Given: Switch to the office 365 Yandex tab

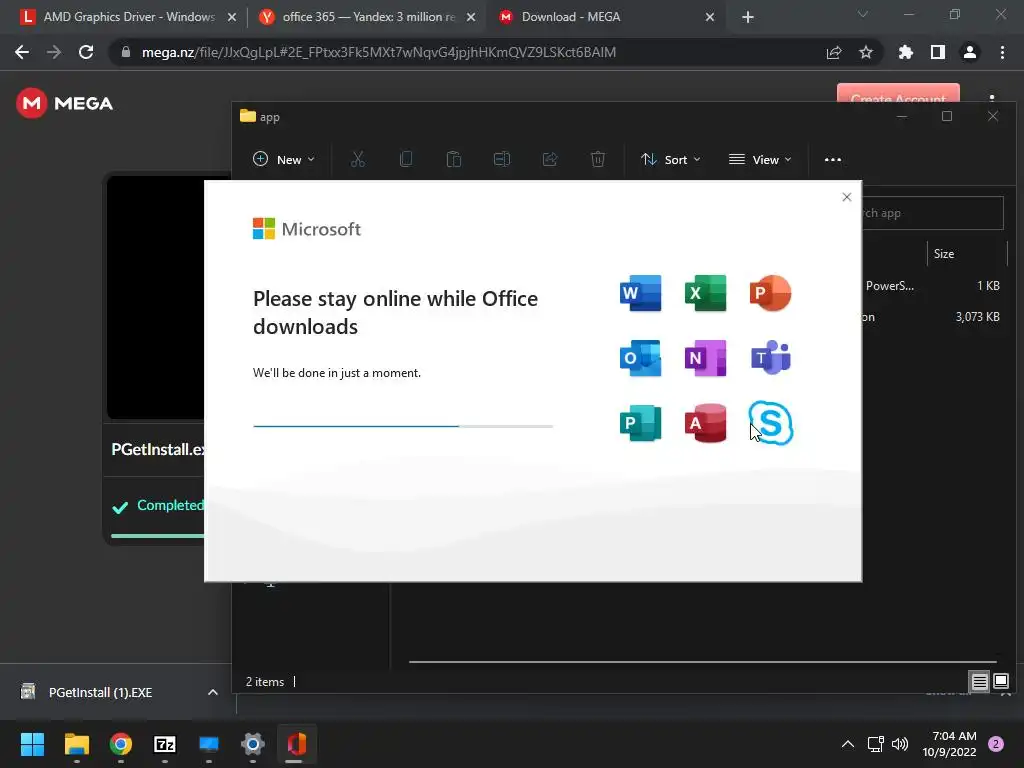Looking at the screenshot, I should (x=368, y=17).
